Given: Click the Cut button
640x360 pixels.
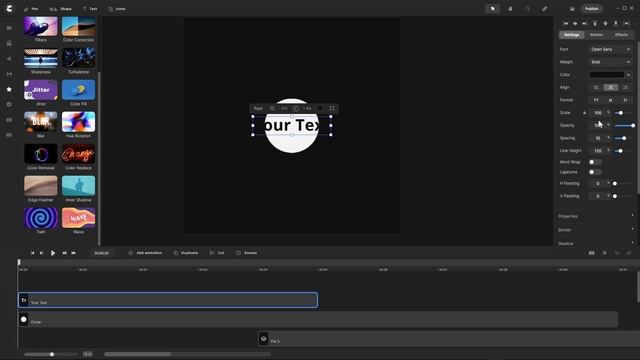Looking at the screenshot, I should [217, 253].
